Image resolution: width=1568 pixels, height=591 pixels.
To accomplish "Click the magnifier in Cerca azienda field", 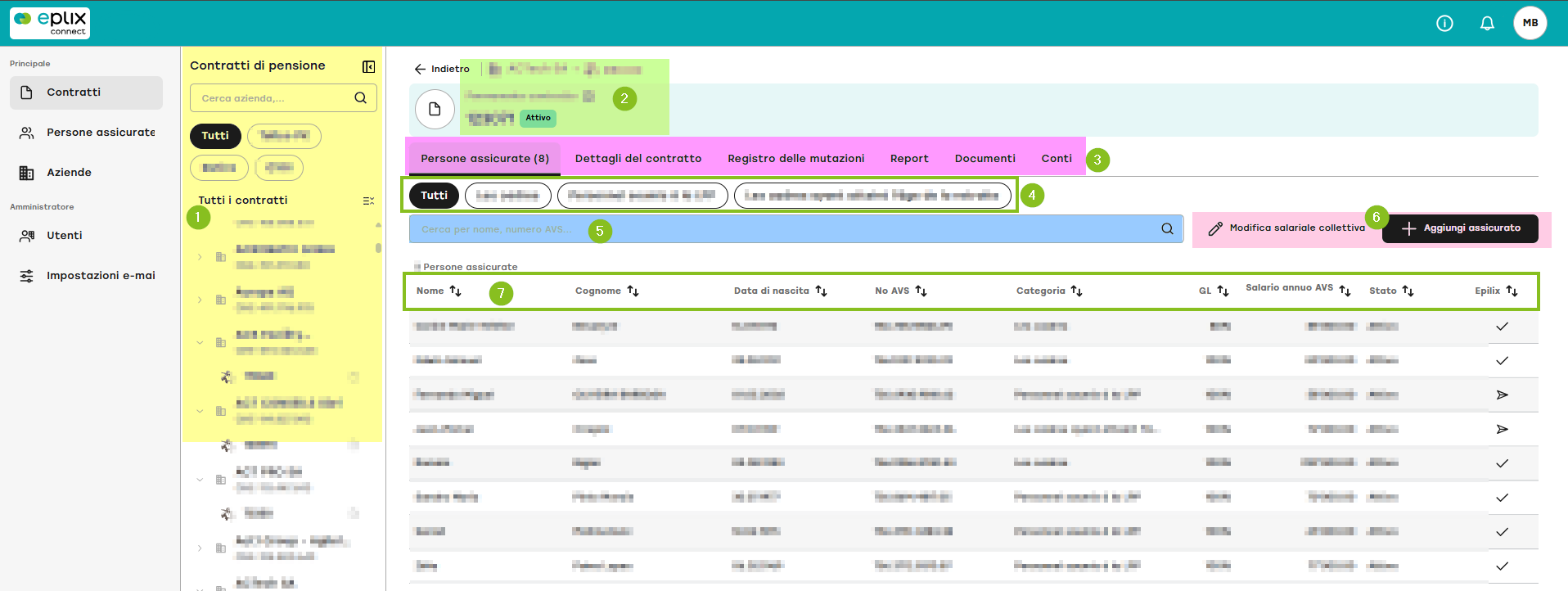I will 360,97.
